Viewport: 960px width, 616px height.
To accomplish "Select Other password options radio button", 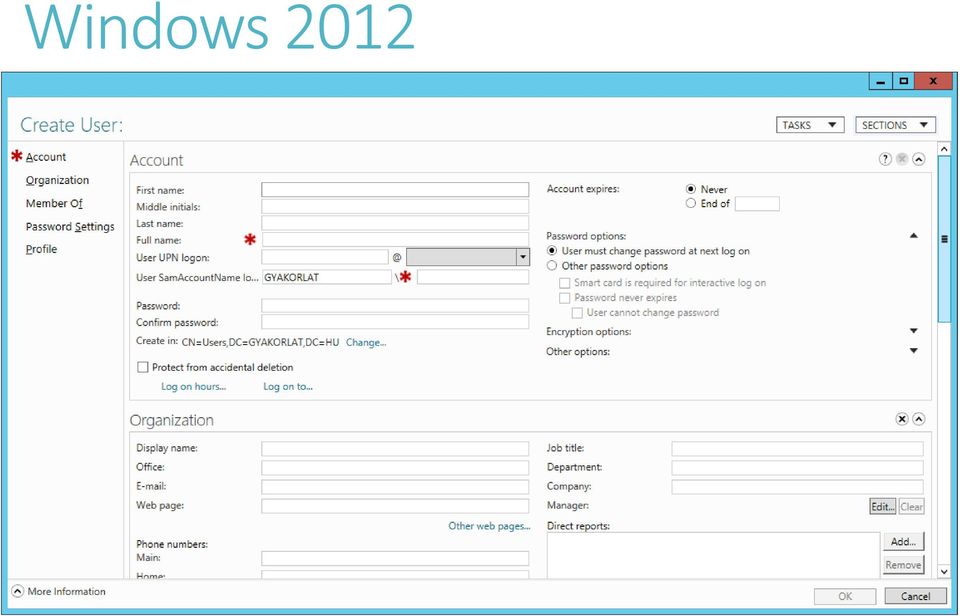I will click(x=552, y=266).
